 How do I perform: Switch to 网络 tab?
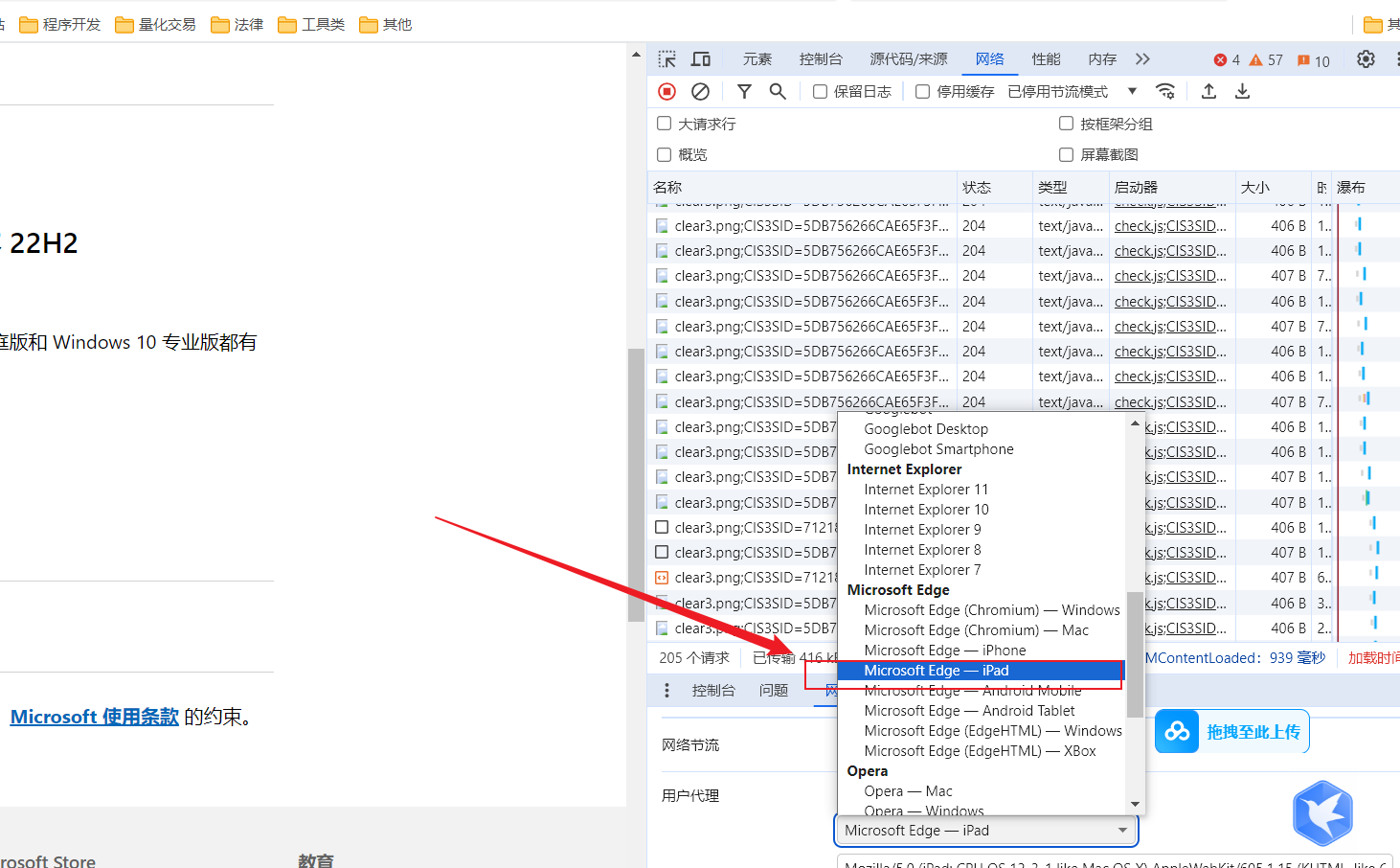coord(990,59)
